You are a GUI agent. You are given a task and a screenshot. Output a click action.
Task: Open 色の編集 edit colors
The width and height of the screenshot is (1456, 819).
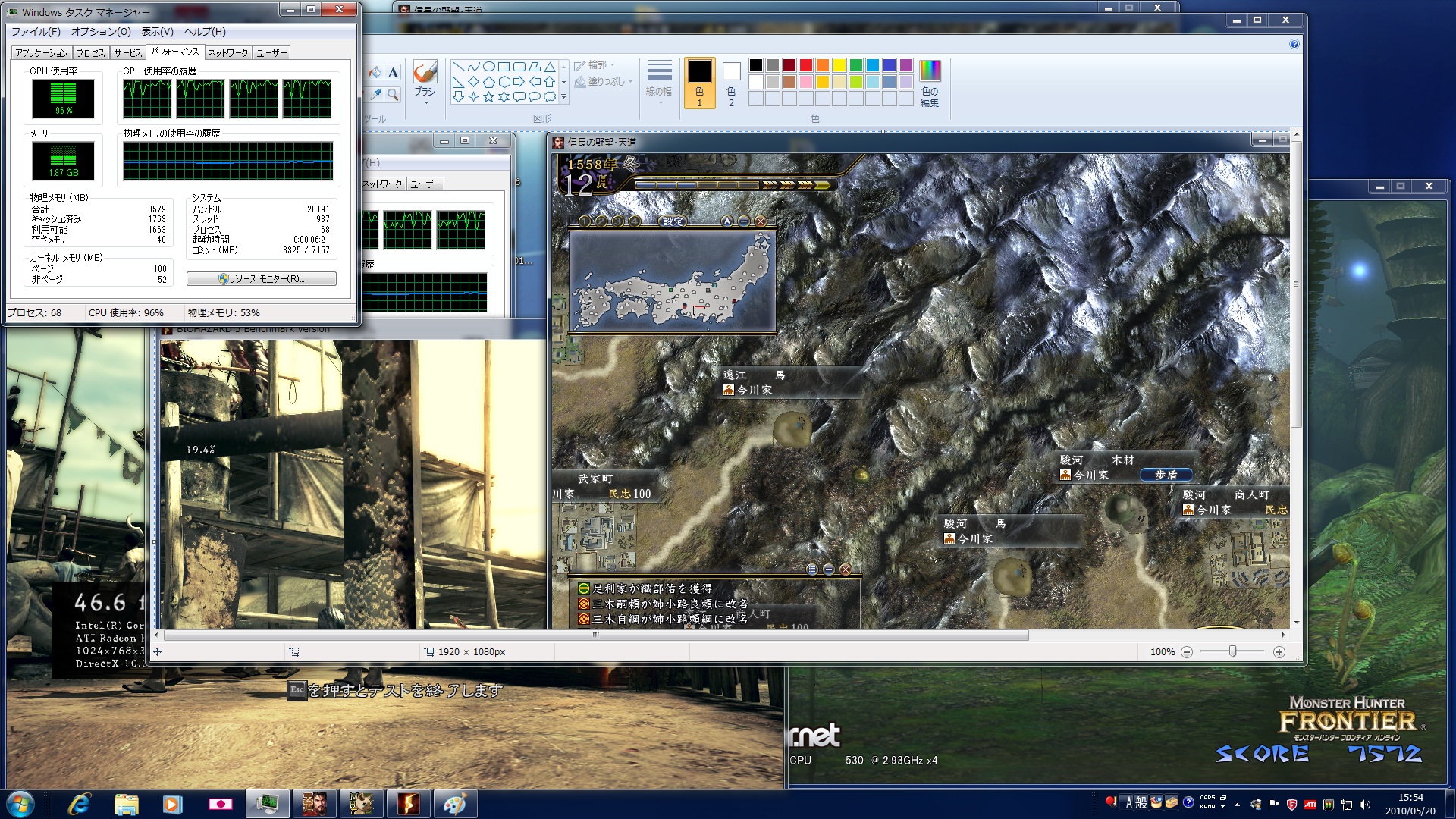(929, 83)
